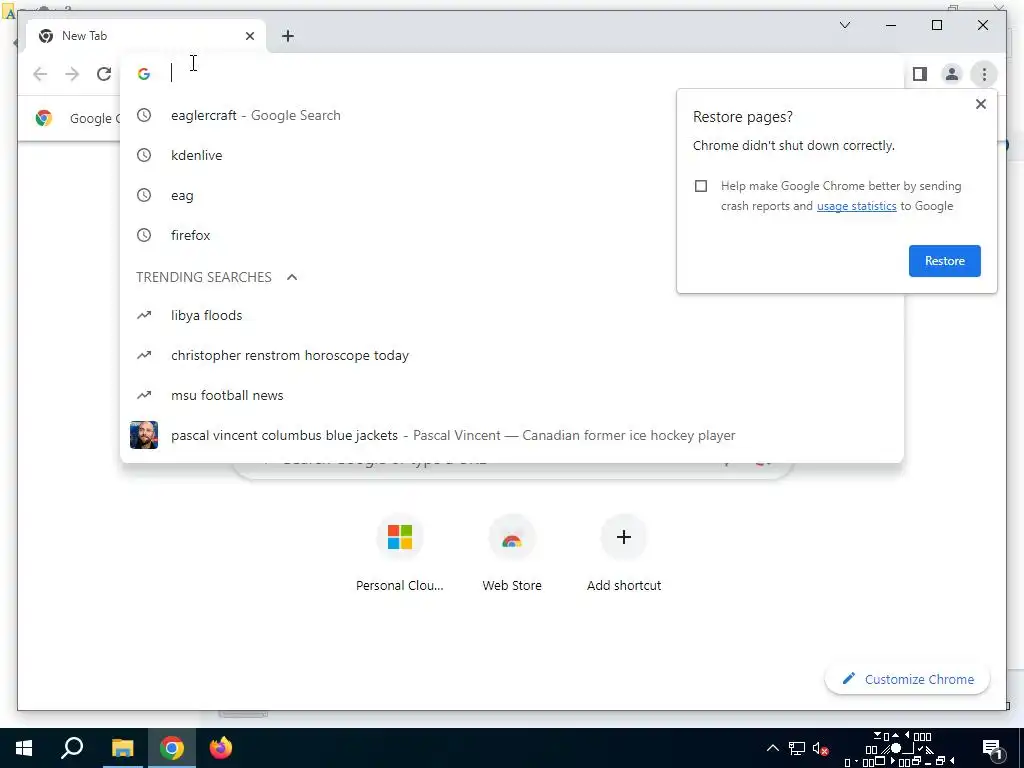
Task: Click Chrome icon in taskbar
Action: point(172,748)
